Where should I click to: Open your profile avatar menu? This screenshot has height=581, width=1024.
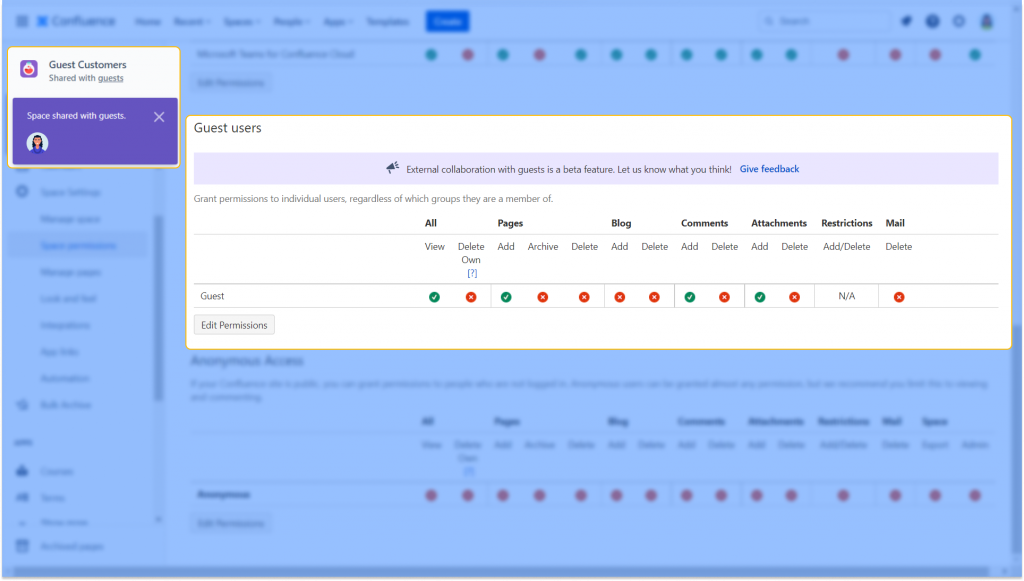click(984, 20)
